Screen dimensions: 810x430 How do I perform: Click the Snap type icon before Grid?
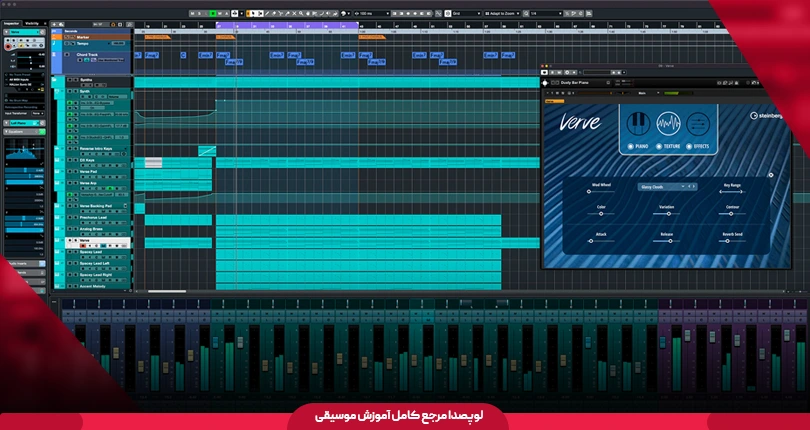(x=448, y=13)
